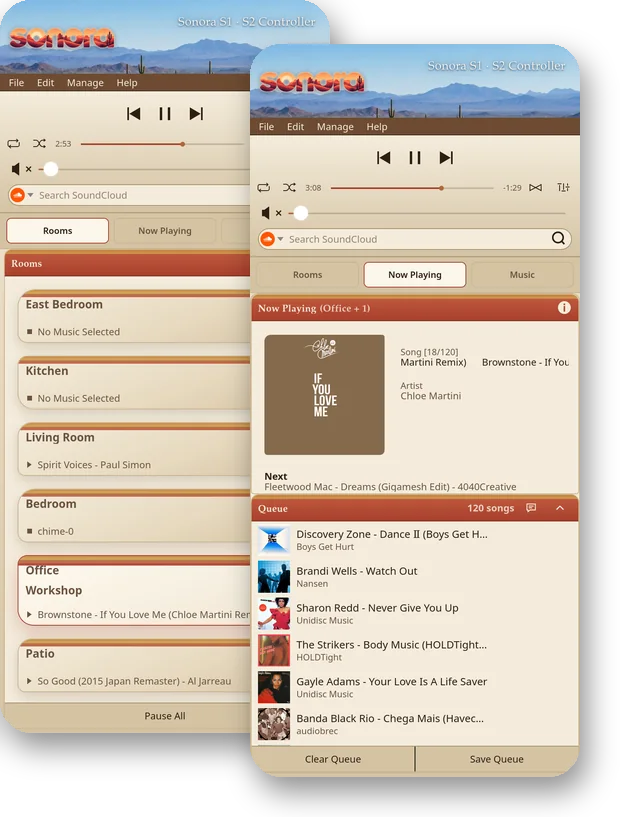The image size is (620, 817).
Task: Select the East Bedroom room card
Action: [134, 317]
